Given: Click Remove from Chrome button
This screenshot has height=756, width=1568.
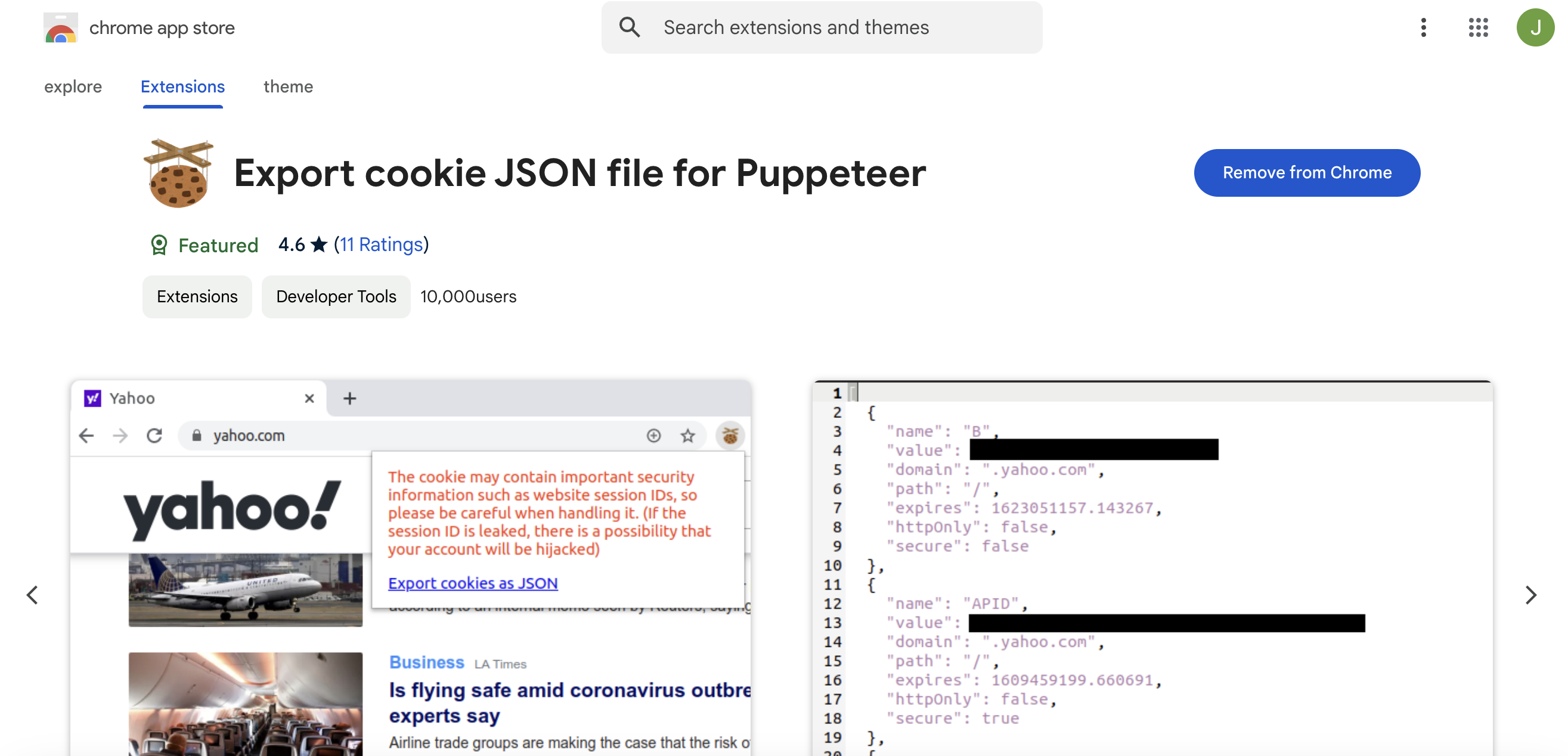Looking at the screenshot, I should click(x=1307, y=173).
